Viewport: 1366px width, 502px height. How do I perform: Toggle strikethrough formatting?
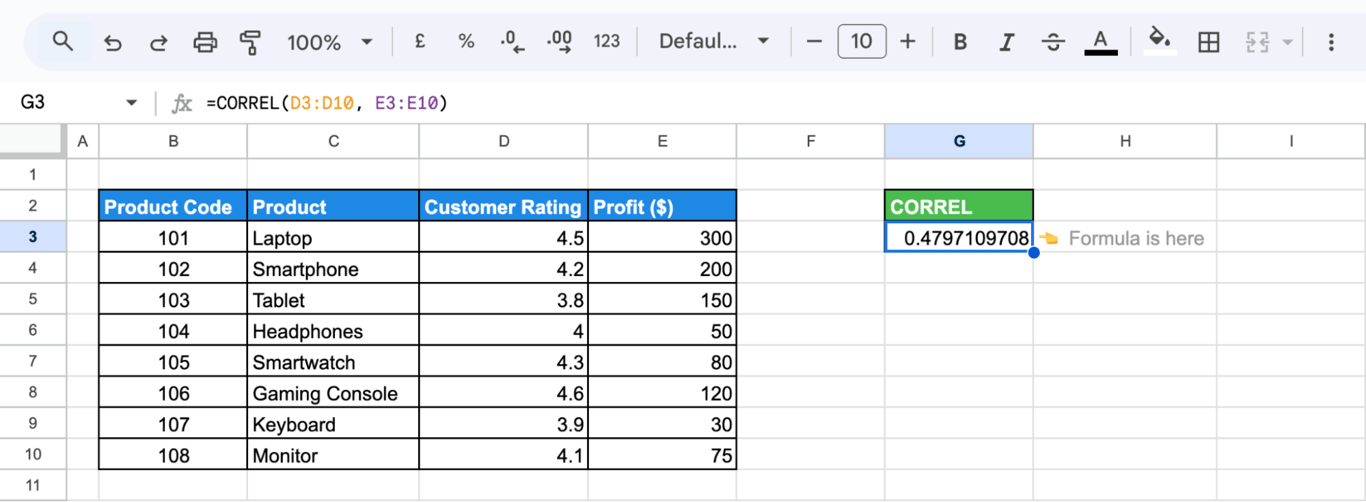coord(1053,42)
